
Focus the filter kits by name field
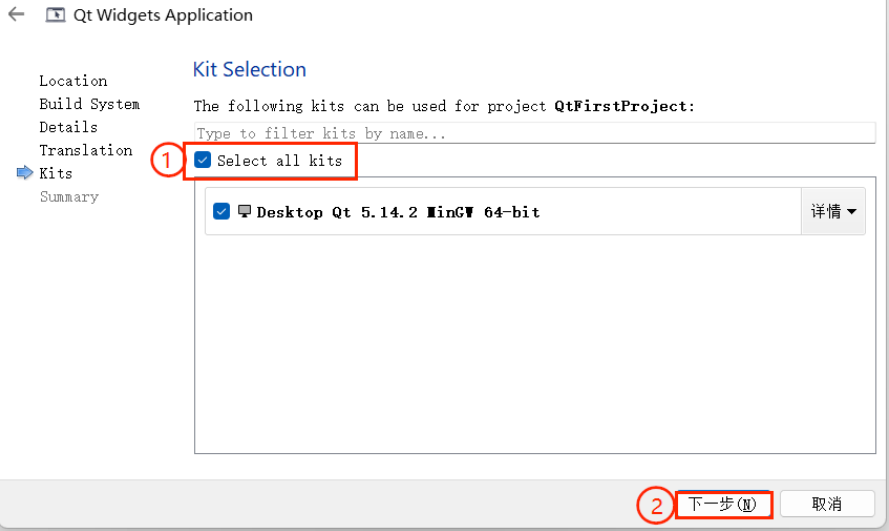coord(535,133)
